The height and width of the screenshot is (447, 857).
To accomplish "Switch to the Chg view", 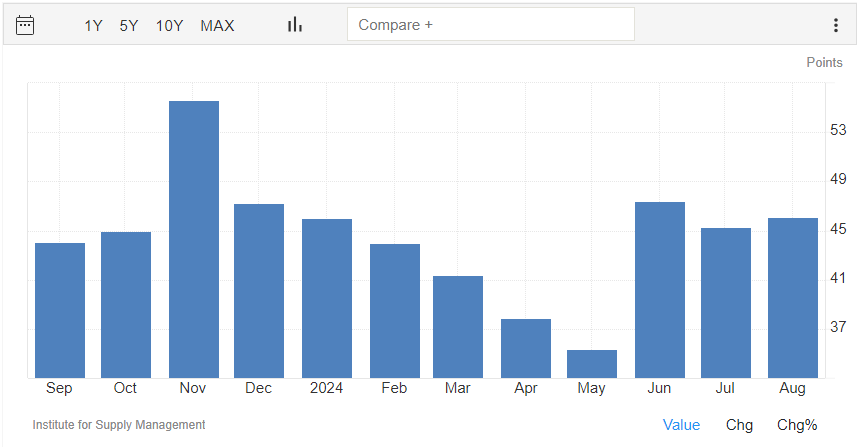I will click(739, 425).
